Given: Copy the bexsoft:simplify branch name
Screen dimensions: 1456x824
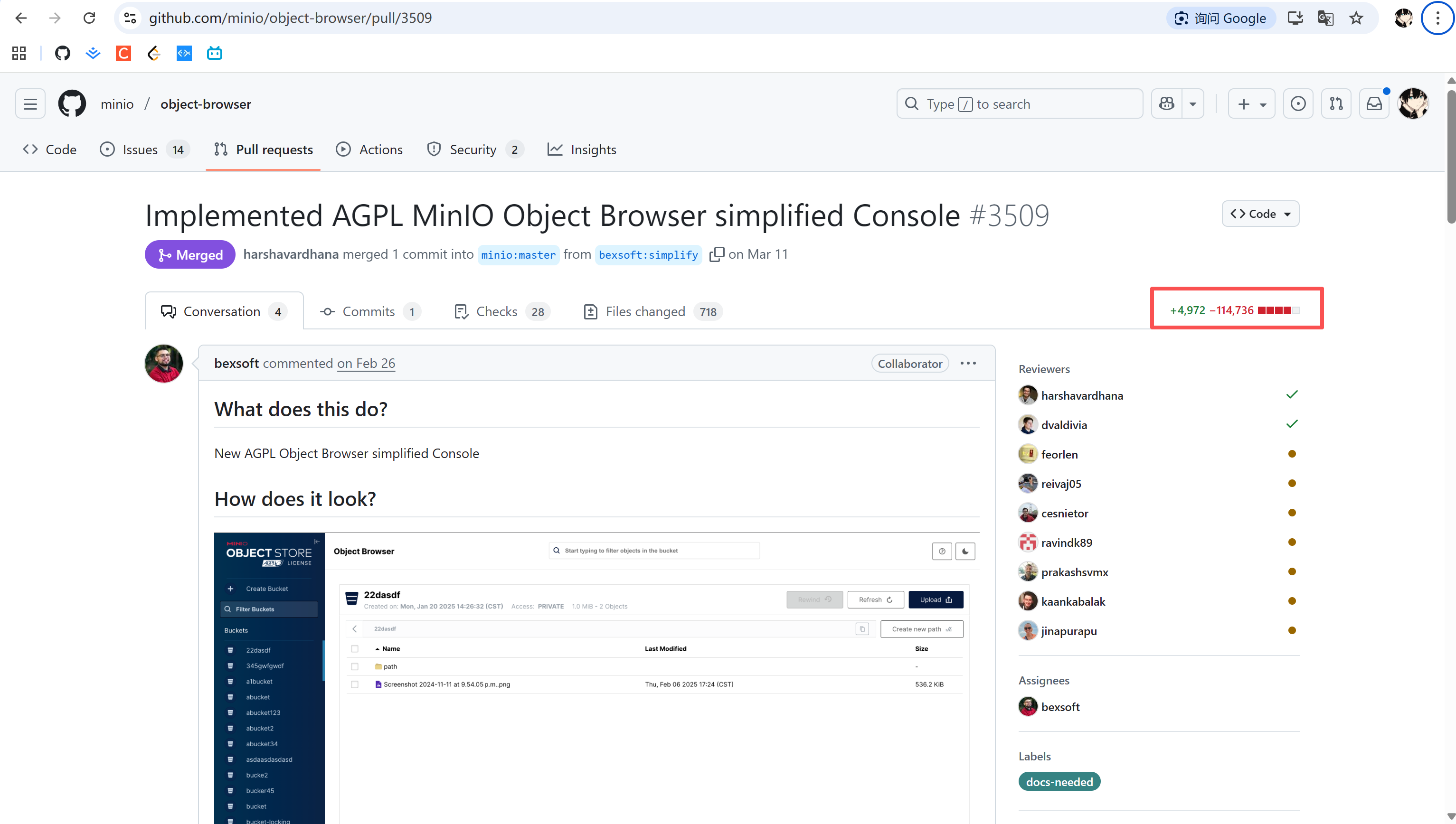Looking at the screenshot, I should [x=716, y=254].
